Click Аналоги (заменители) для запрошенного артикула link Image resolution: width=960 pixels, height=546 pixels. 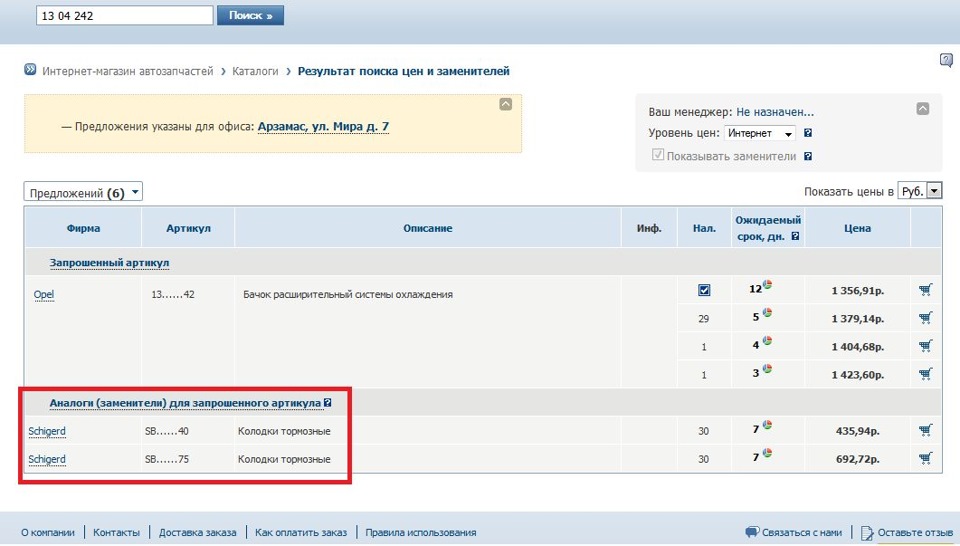point(185,403)
